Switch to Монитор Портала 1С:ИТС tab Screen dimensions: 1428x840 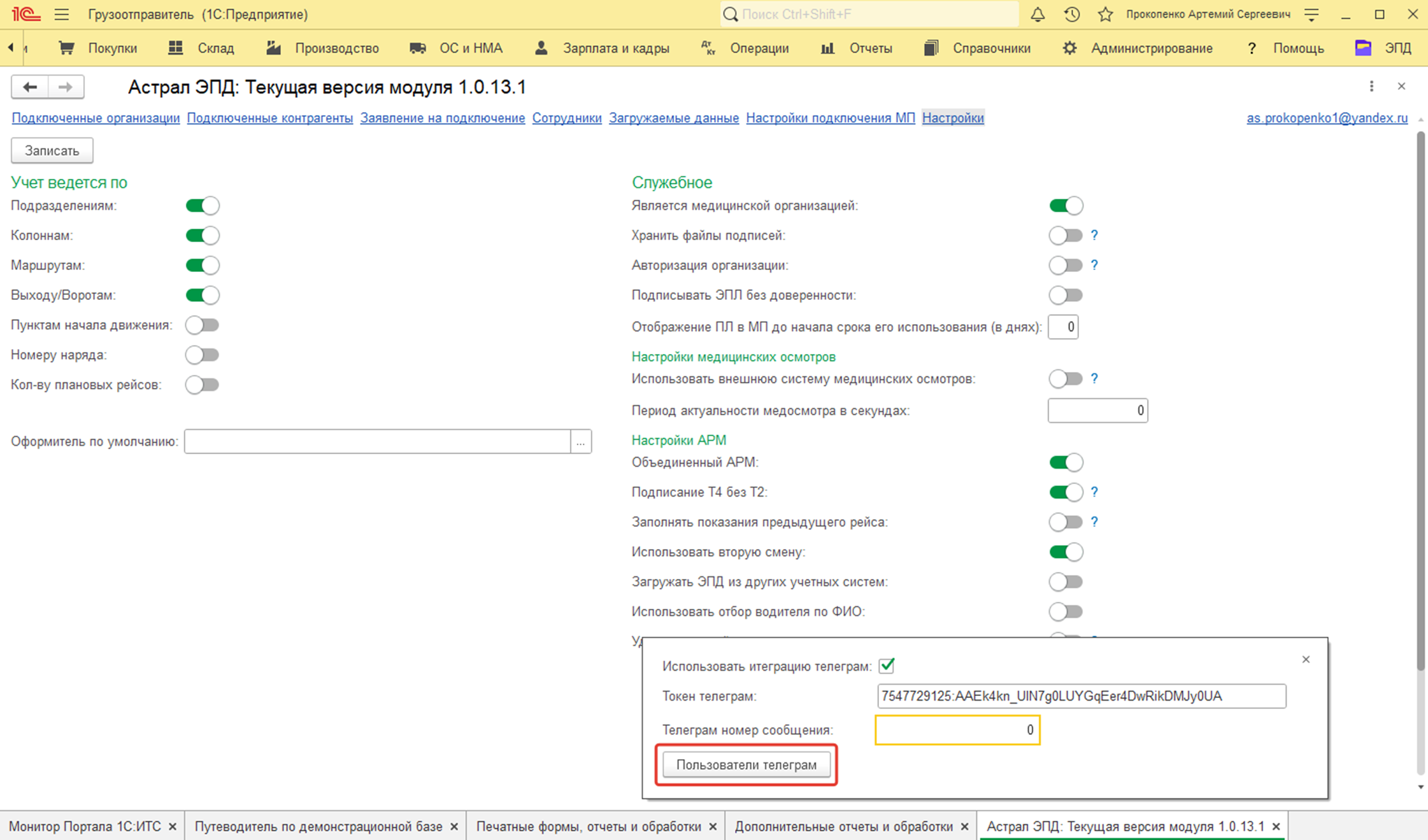[x=85, y=827]
